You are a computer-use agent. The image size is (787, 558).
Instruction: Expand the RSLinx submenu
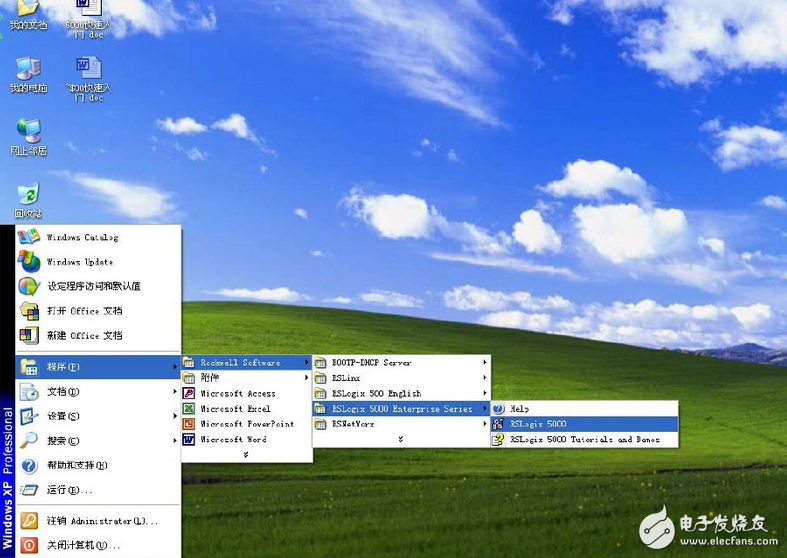point(400,378)
